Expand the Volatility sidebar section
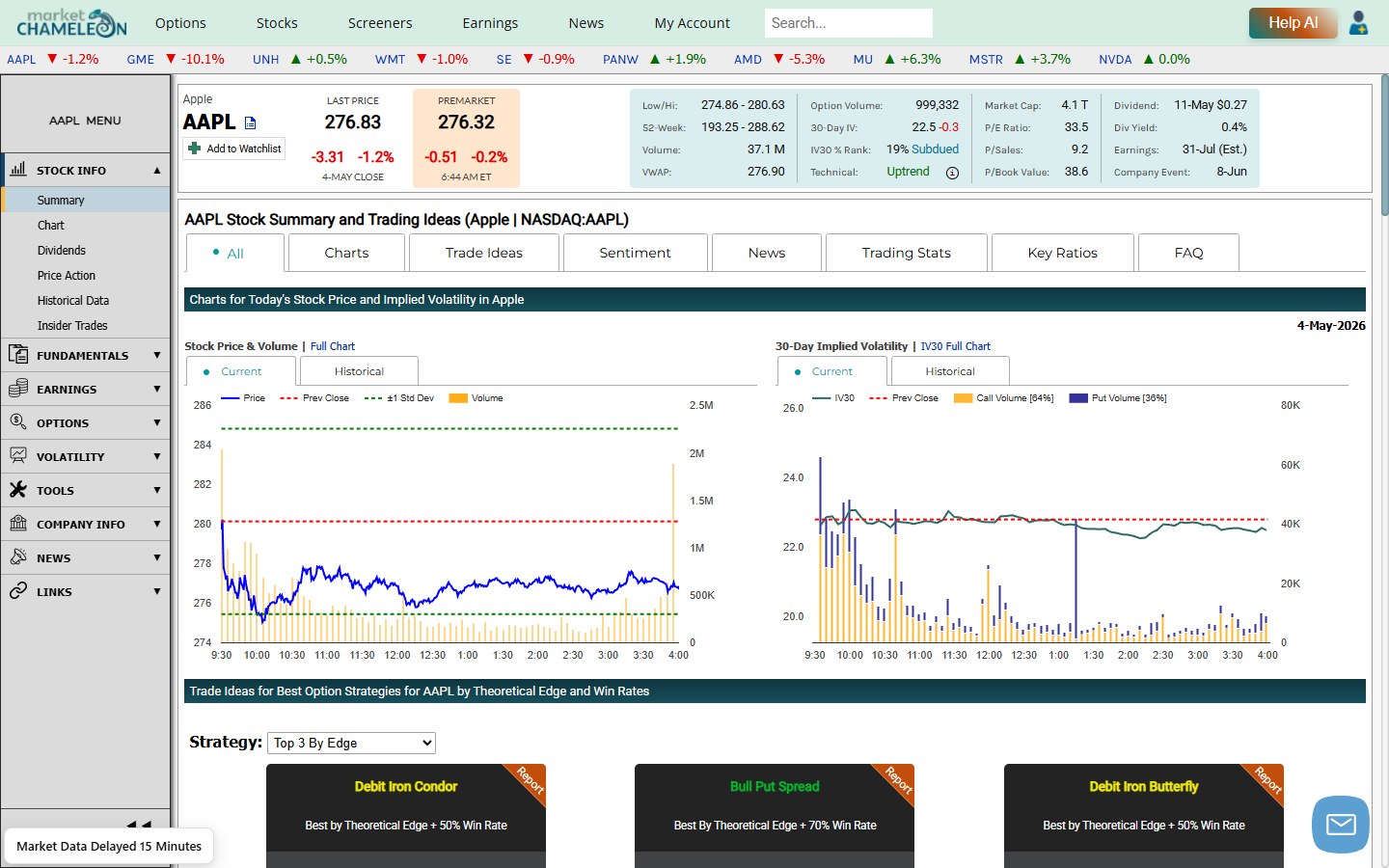This screenshot has height=868, width=1389. point(157,456)
